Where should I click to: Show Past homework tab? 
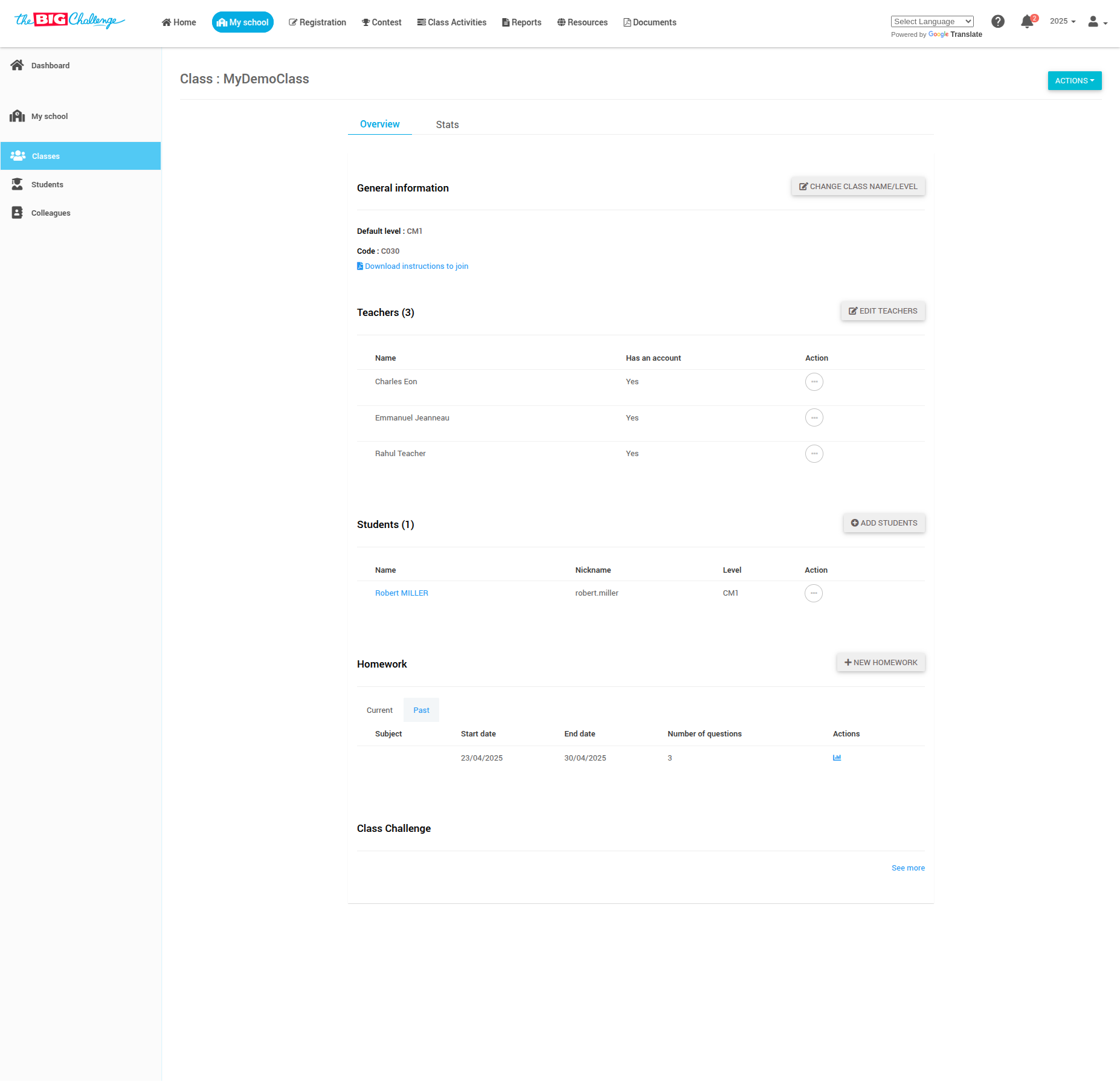tap(421, 710)
